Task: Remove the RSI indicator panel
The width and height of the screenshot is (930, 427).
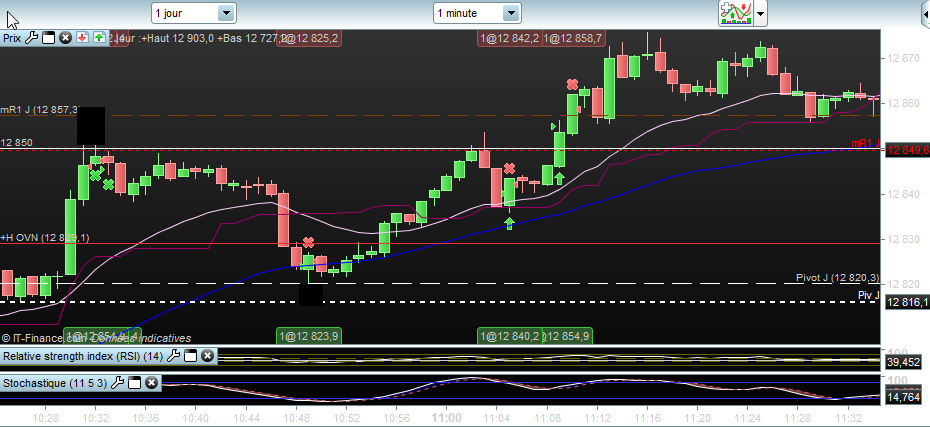Action: [207, 356]
